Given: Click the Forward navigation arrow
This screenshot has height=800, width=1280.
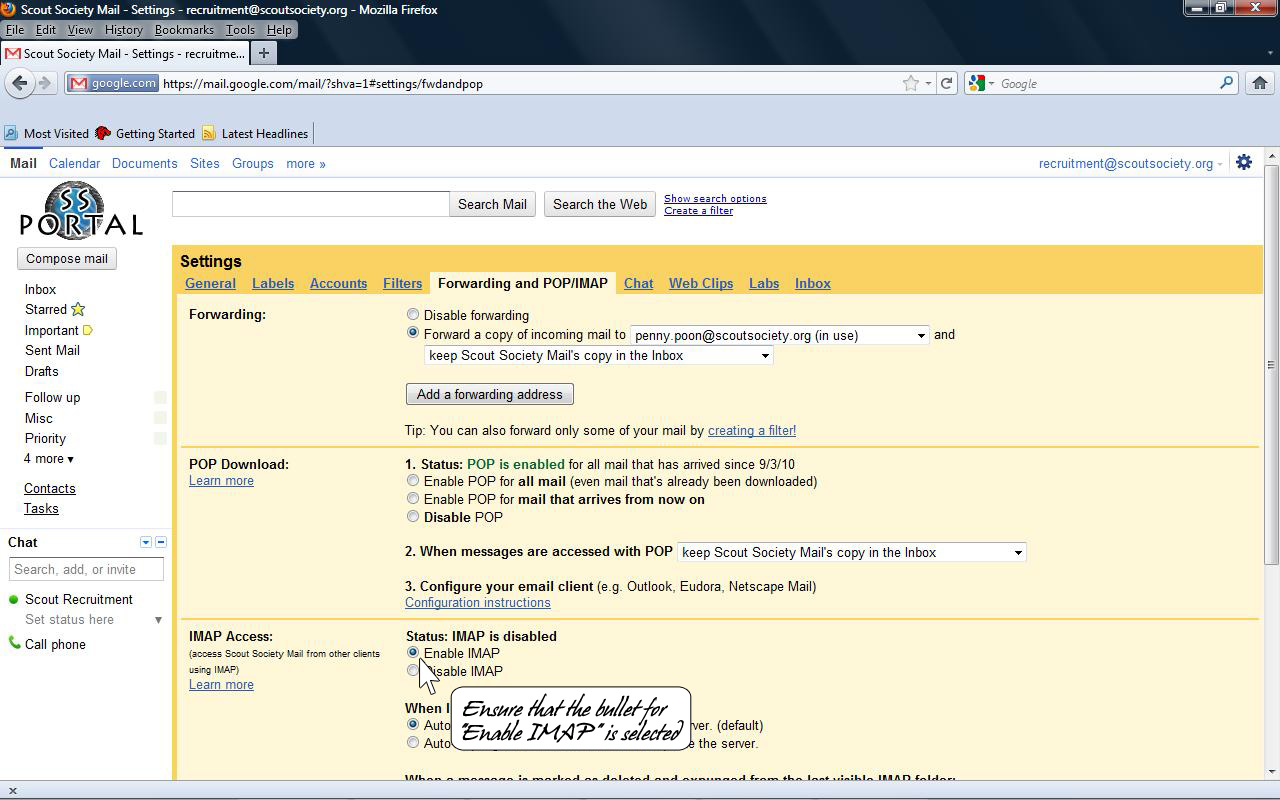Looking at the screenshot, I should 44,83.
